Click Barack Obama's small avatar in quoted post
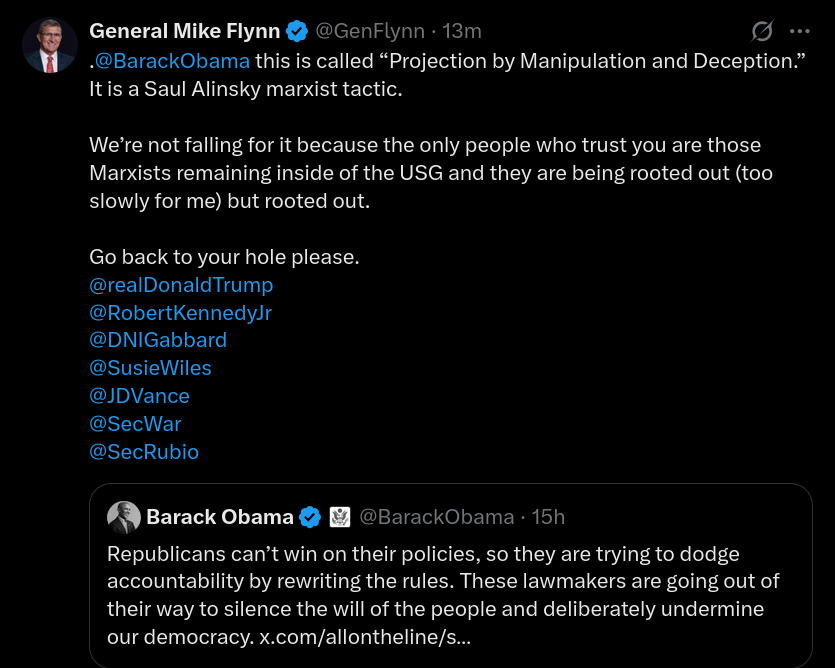Viewport: 835px width, 668px height. click(124, 517)
